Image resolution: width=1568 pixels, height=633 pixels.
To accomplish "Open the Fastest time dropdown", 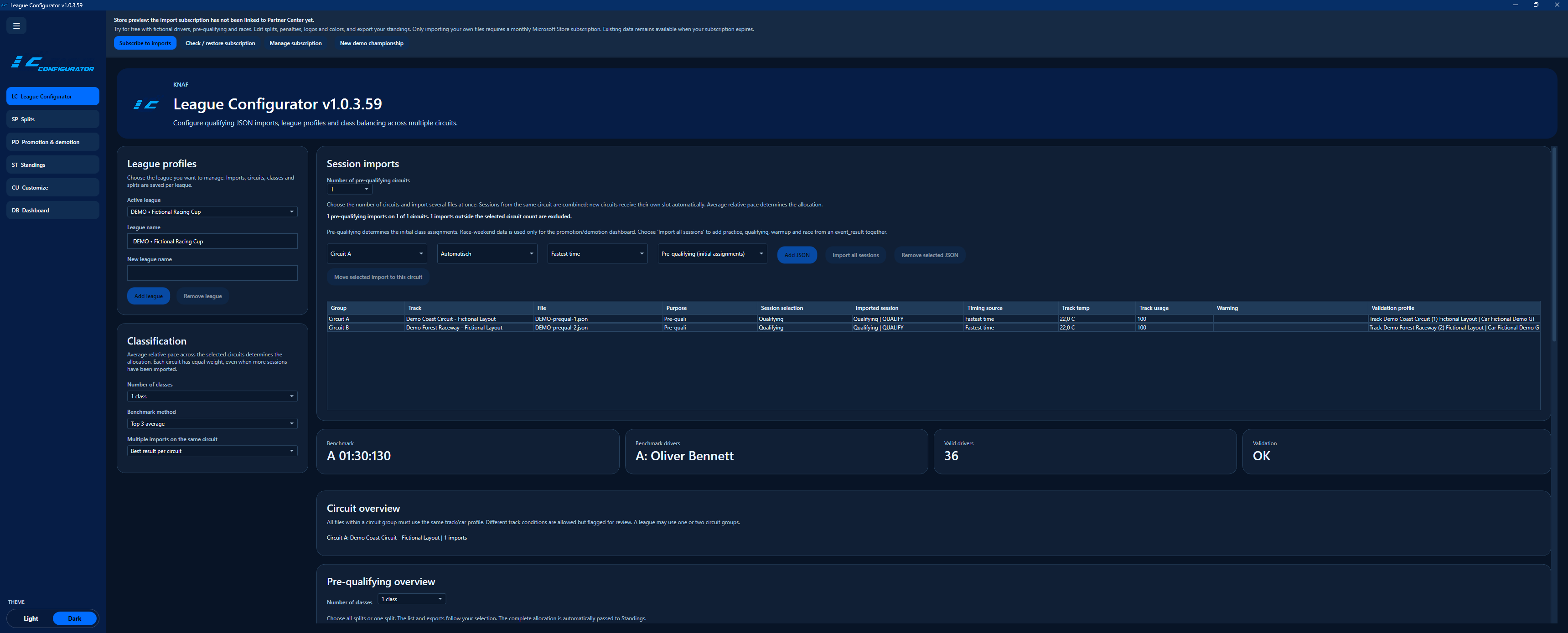I will 597,254.
